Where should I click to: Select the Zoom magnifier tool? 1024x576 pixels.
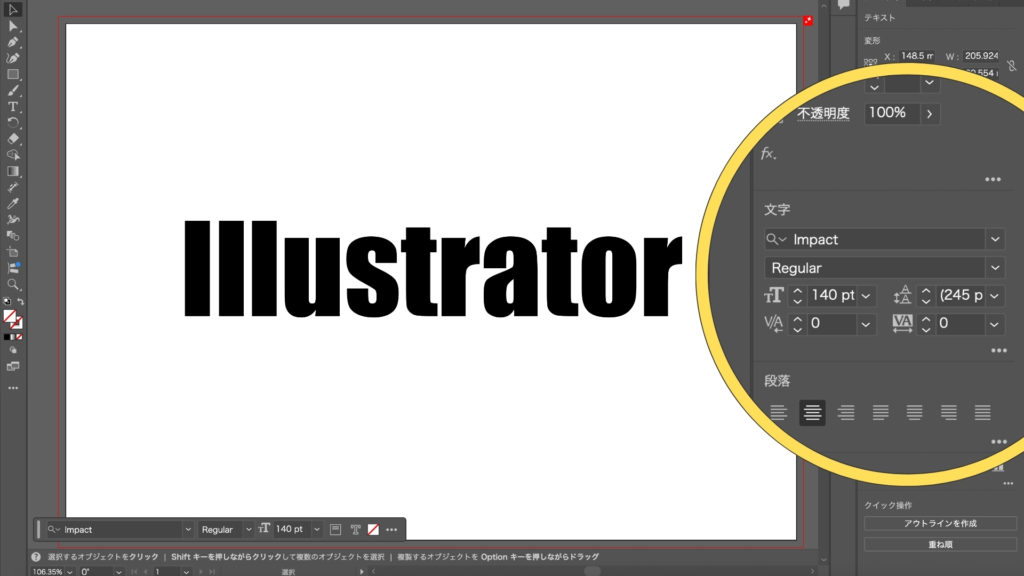[x=13, y=284]
